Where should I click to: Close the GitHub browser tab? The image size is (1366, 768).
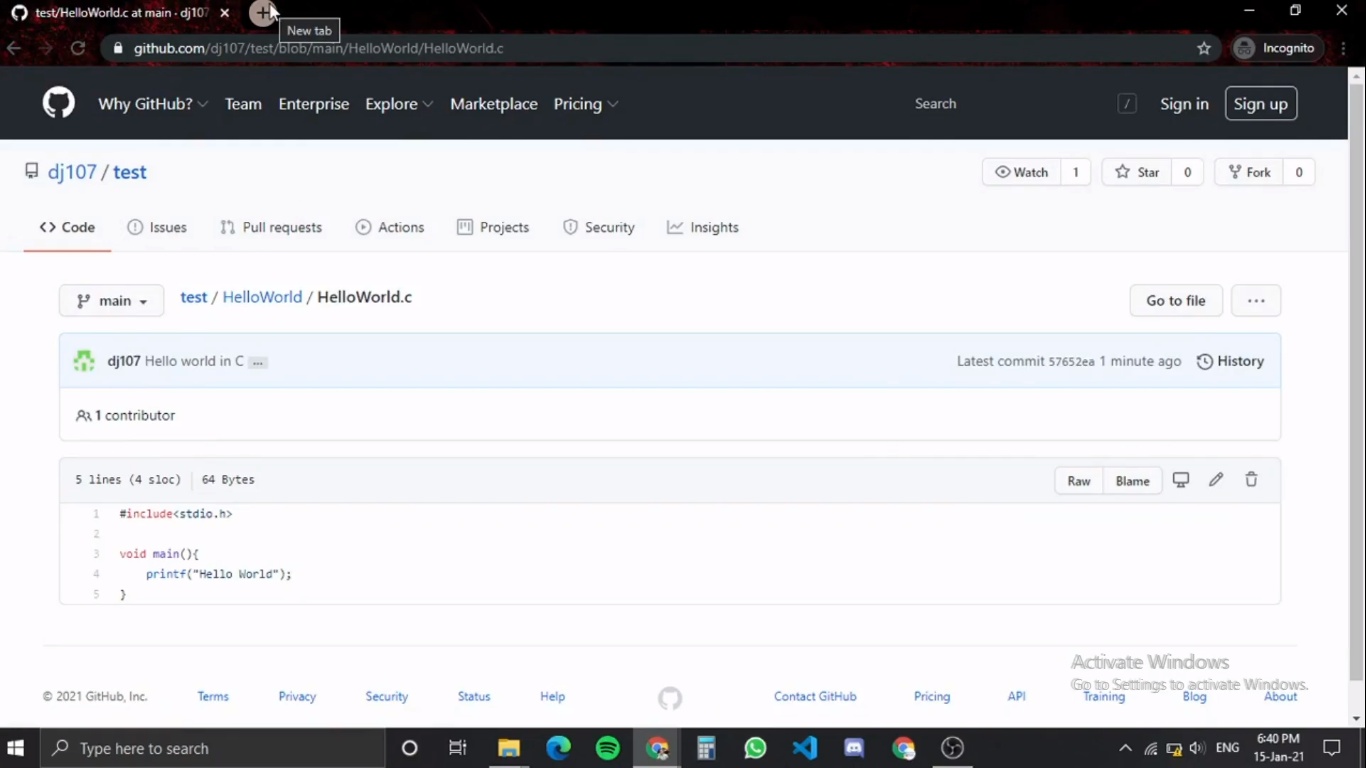[x=224, y=13]
